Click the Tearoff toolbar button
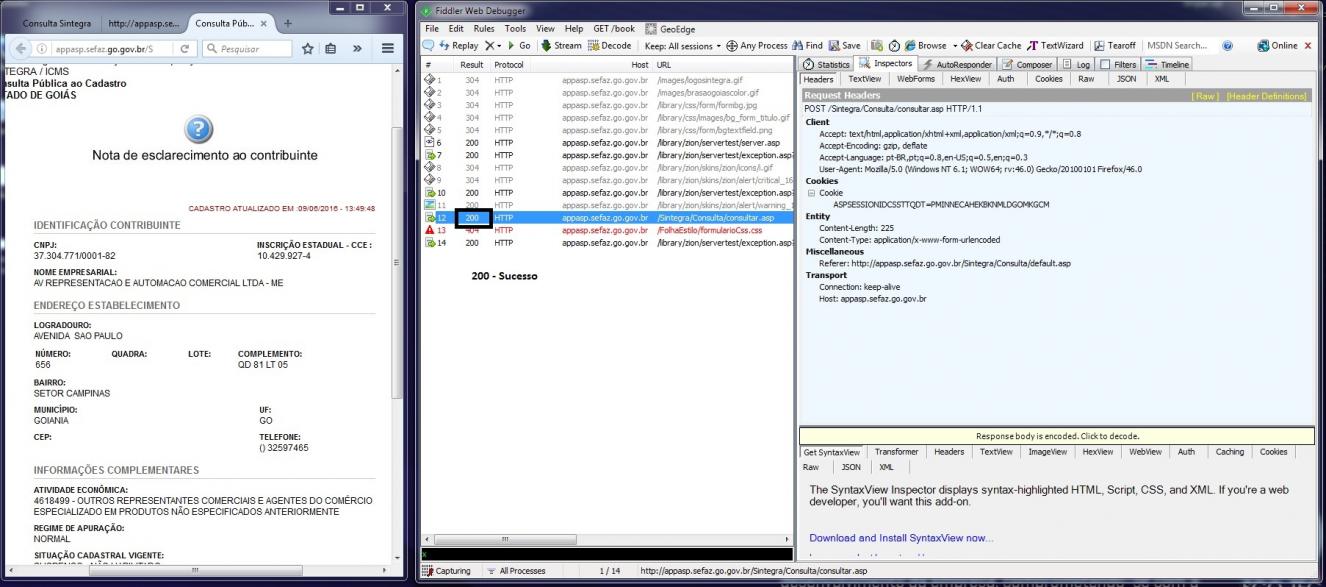This screenshot has width=1326, height=587. (x=1115, y=45)
